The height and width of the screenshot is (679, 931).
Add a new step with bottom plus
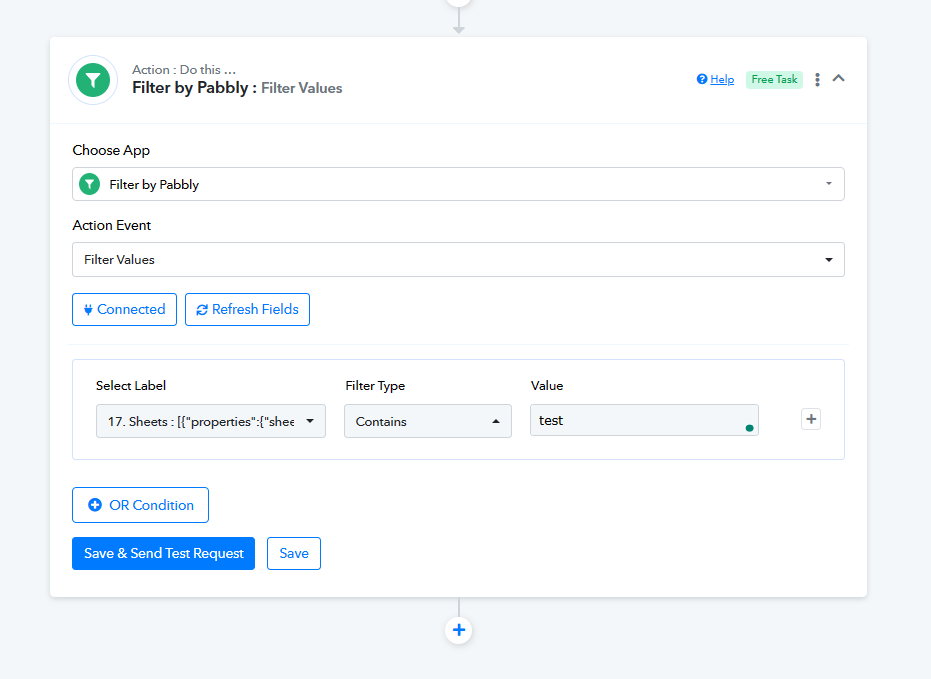pos(458,630)
